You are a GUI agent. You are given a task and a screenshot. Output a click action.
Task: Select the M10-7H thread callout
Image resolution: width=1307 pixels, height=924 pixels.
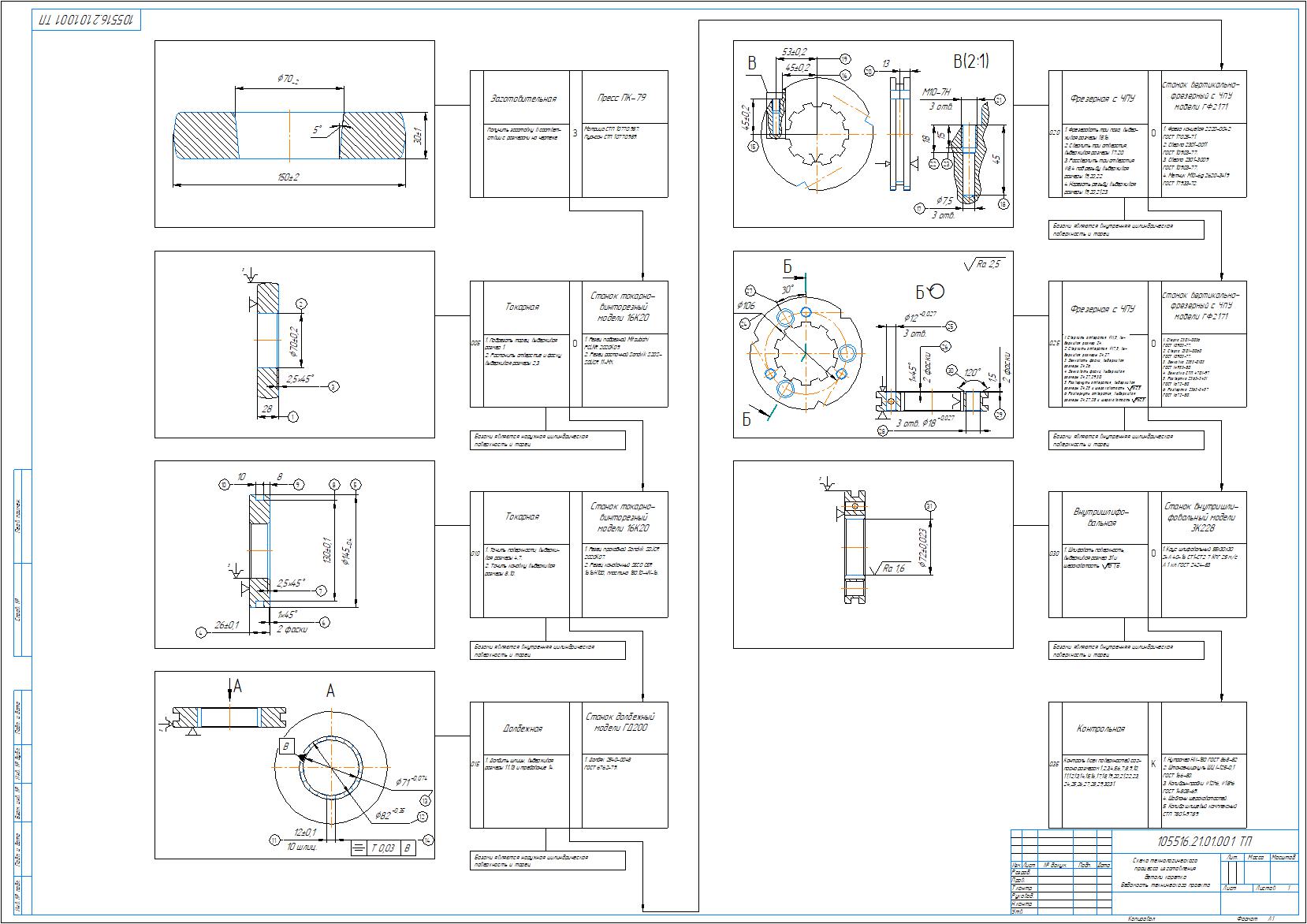(x=938, y=93)
